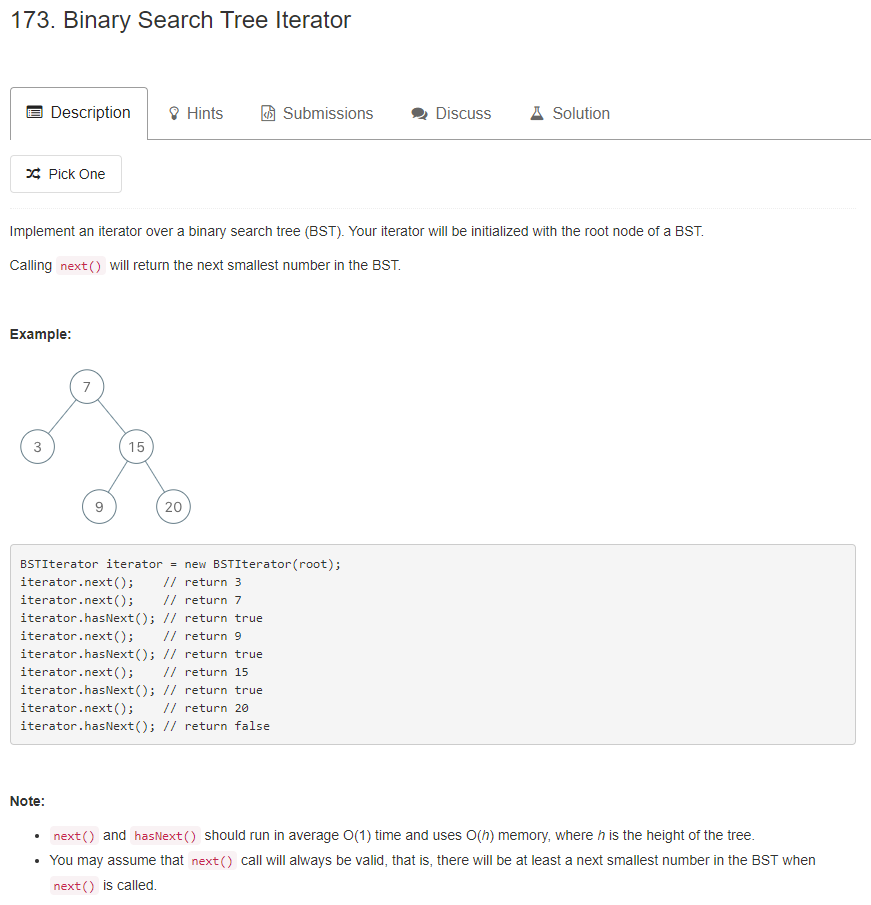Click the hasNext() code badge in Note
Image resolution: width=871 pixels, height=905 pixels.
coord(164,835)
